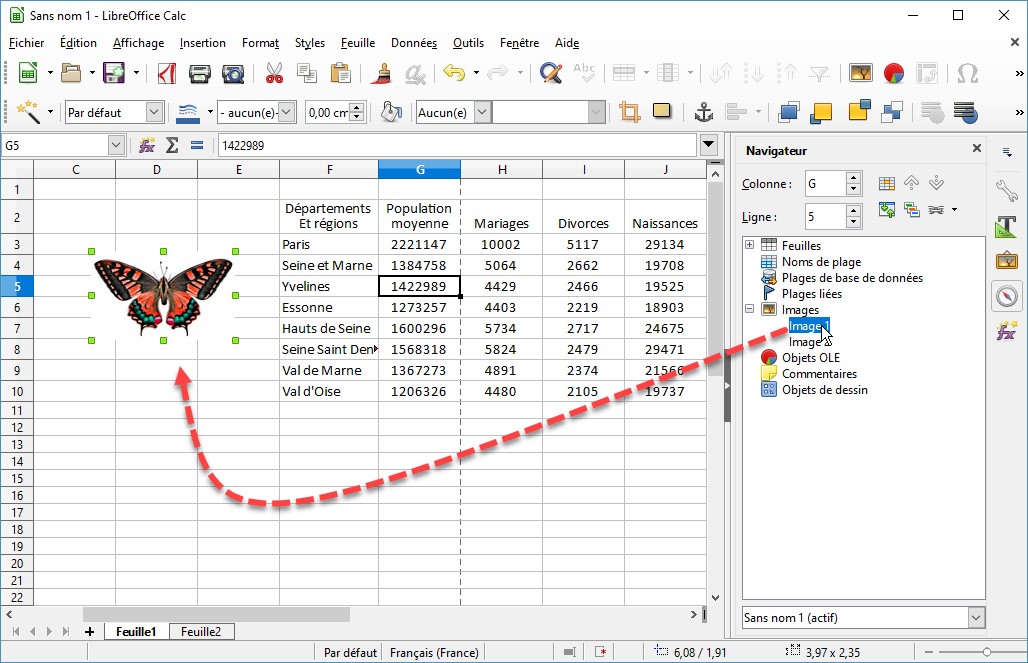Viewport: 1028px width, 663px height.
Task: Insert a chart using the pie chart icon
Action: (894, 73)
